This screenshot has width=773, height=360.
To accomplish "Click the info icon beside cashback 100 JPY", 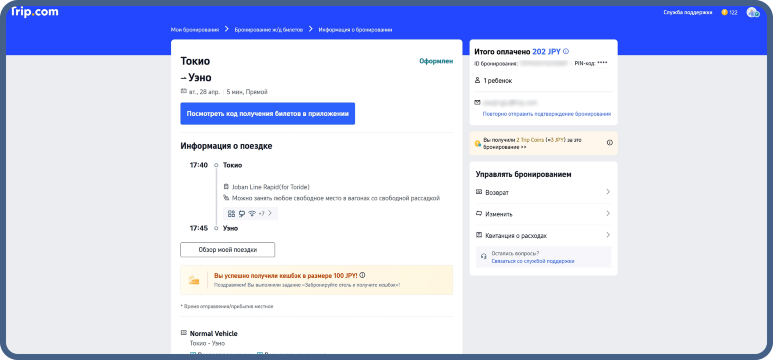I will (363, 276).
